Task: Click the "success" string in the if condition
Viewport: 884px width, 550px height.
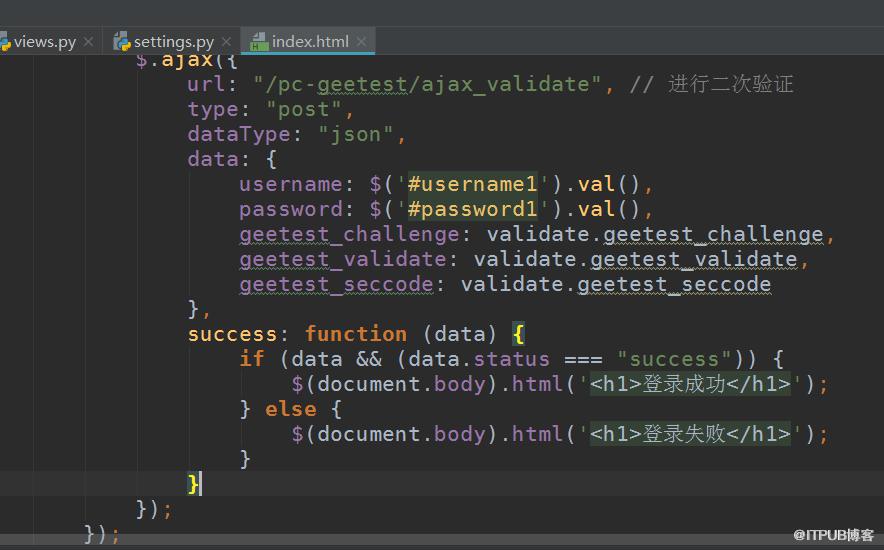Action: click(x=674, y=359)
